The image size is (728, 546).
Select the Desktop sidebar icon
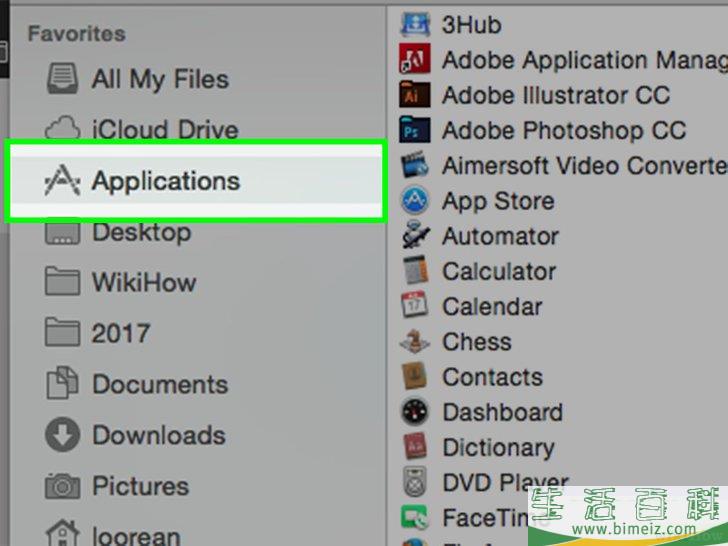coord(63,233)
